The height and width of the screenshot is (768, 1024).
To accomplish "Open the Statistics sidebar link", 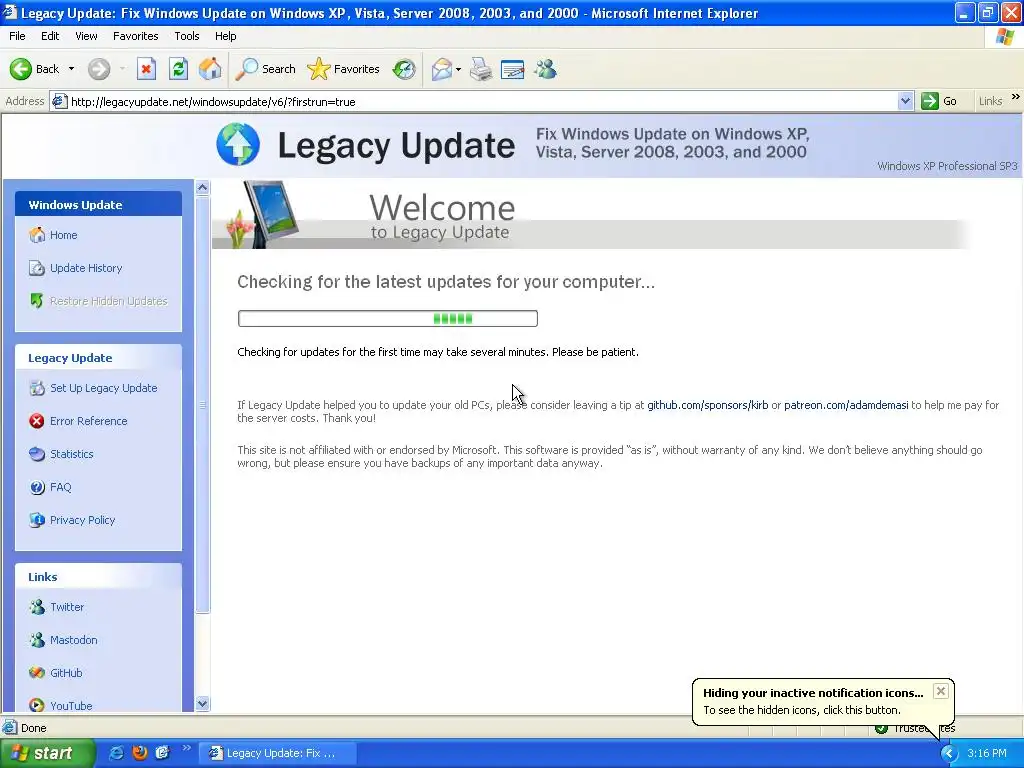I will click(72, 454).
